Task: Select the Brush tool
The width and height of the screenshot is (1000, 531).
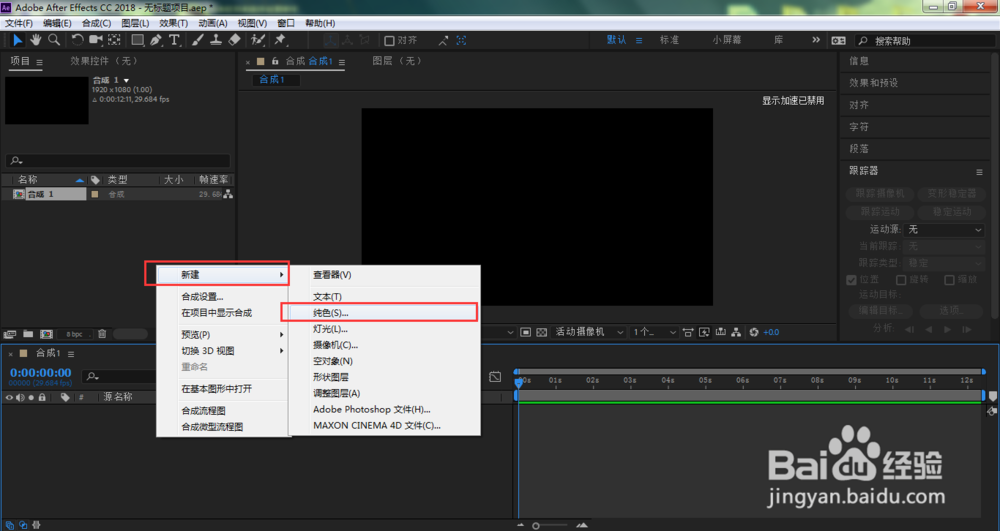Action: click(198, 40)
